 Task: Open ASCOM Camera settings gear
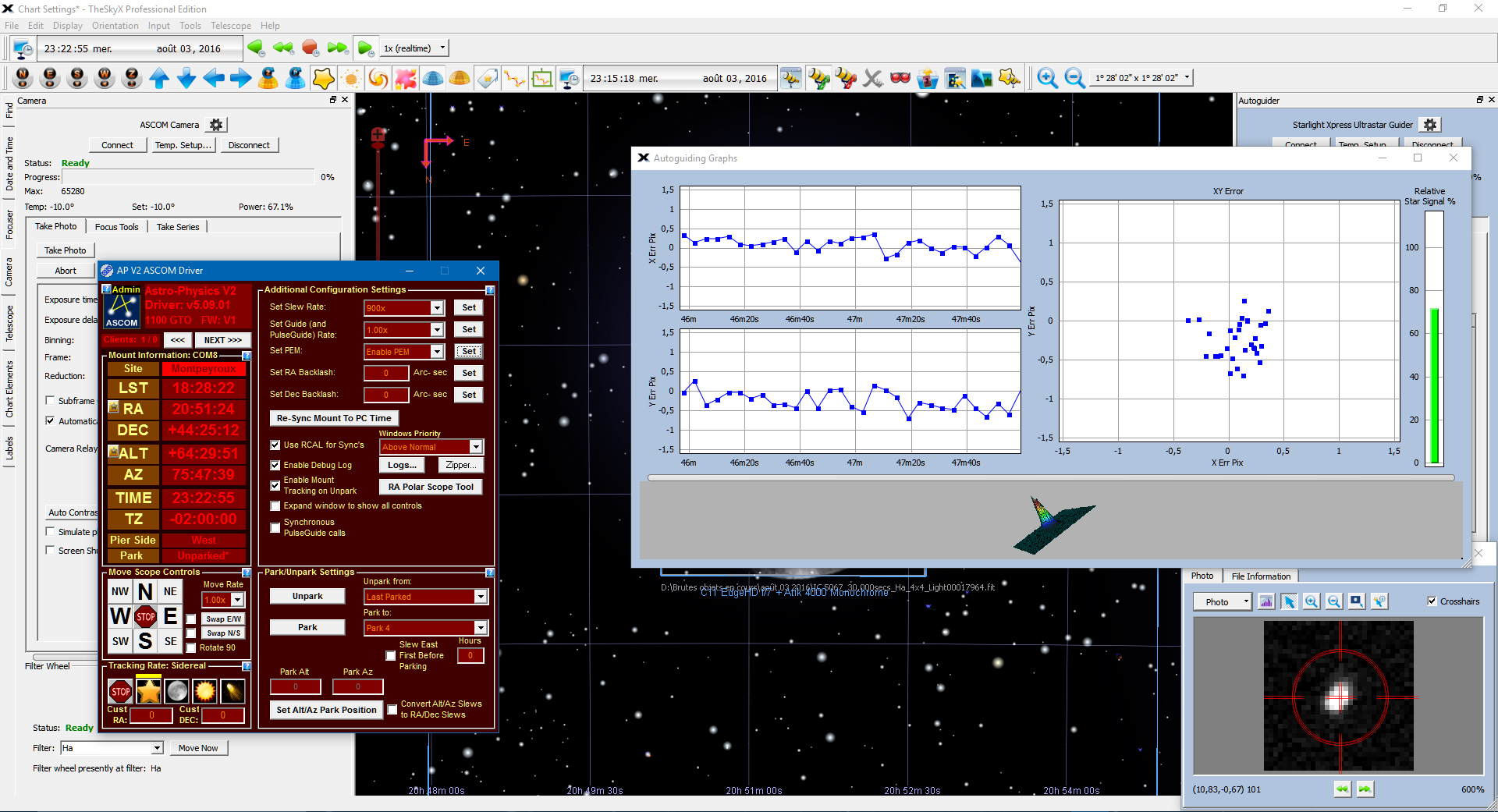(x=216, y=125)
